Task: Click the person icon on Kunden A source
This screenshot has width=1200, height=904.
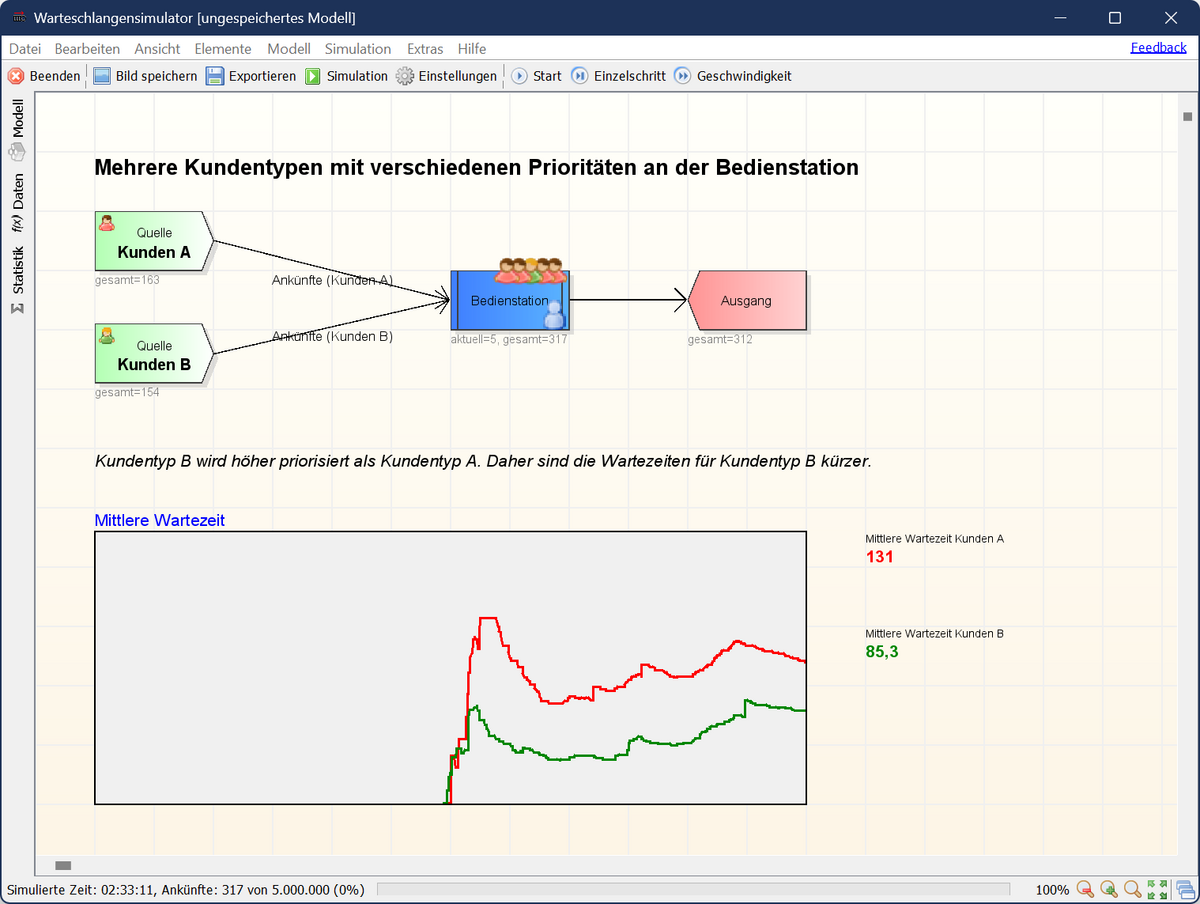Action: pos(107,223)
